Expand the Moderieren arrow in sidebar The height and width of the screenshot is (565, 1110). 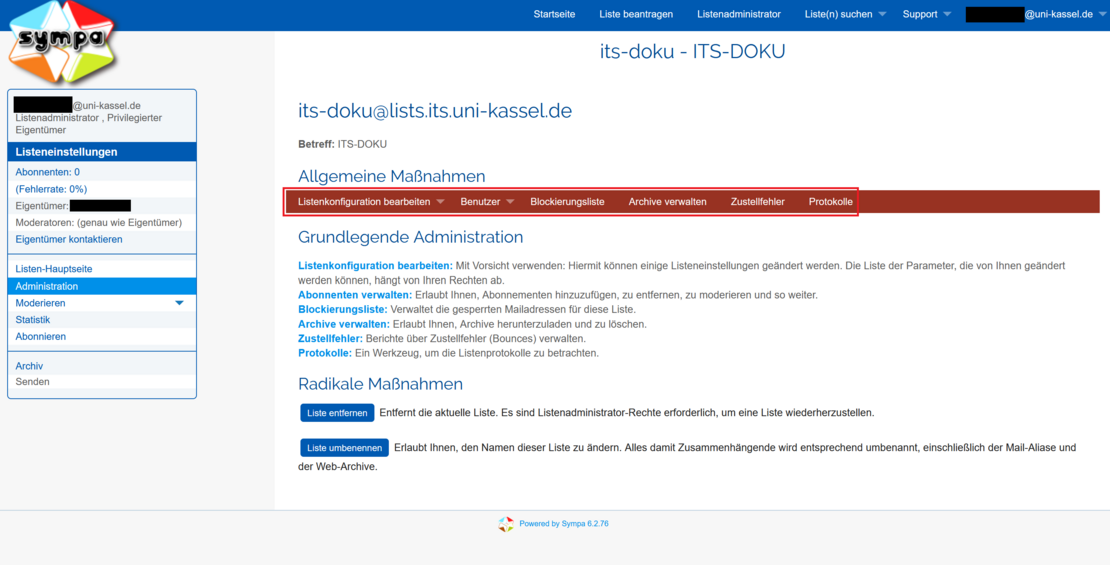pos(179,303)
